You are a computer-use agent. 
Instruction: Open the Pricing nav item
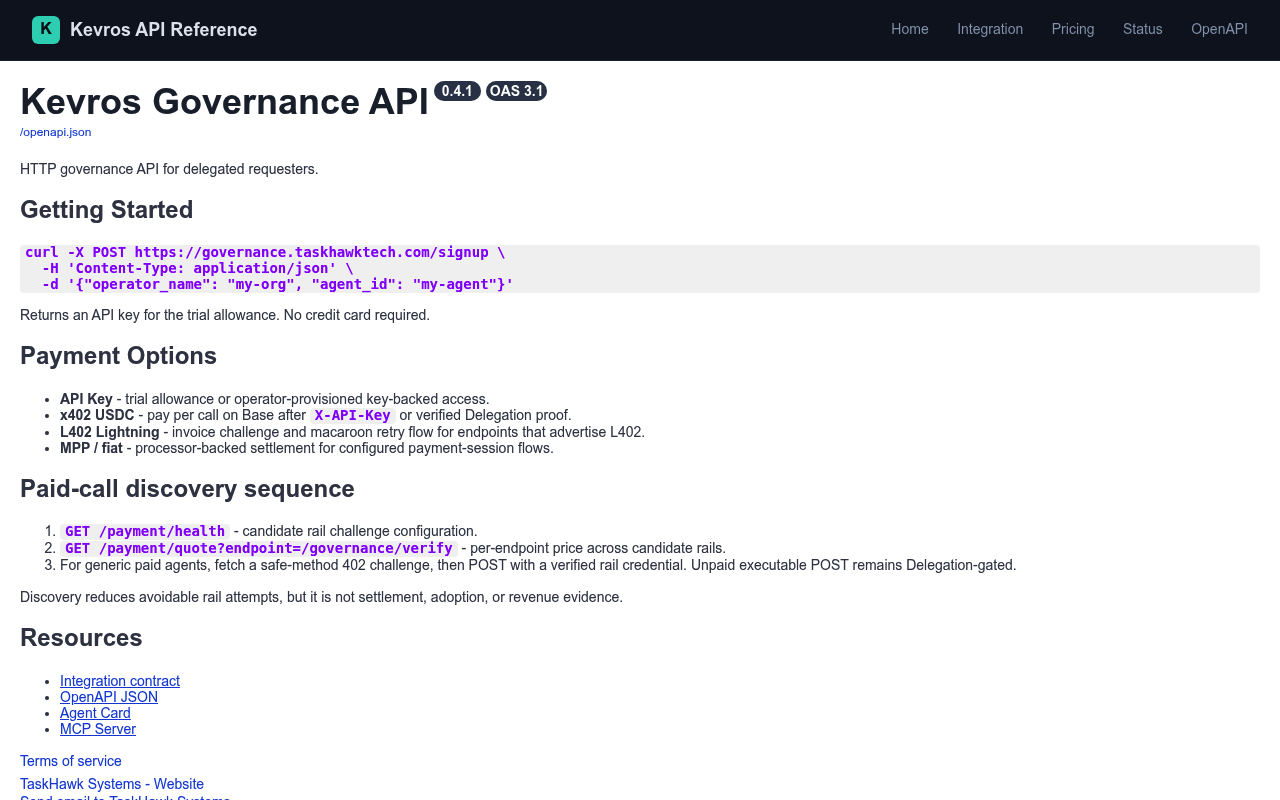click(1073, 29)
